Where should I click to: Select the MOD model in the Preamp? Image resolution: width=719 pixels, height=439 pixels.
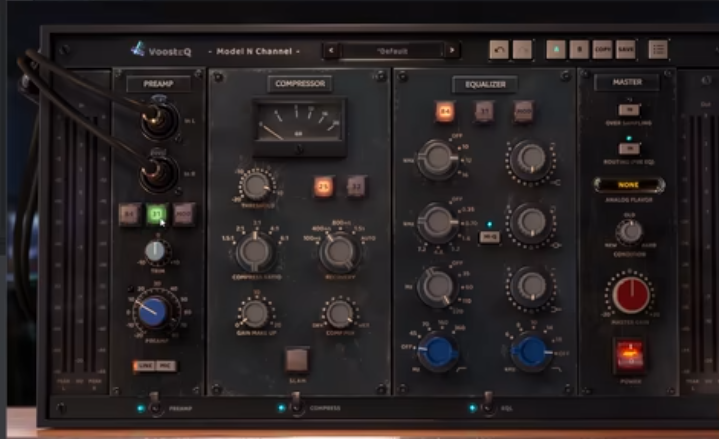tap(184, 214)
